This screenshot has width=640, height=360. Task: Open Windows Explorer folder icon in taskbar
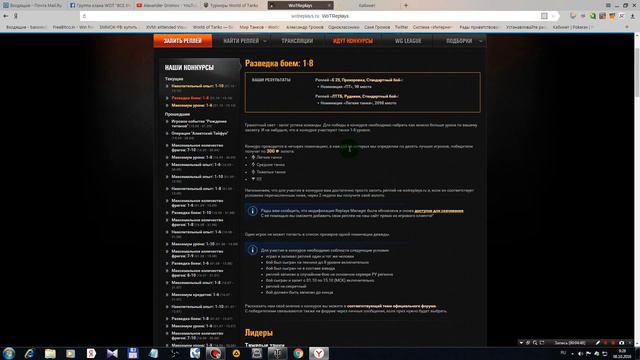(50, 353)
